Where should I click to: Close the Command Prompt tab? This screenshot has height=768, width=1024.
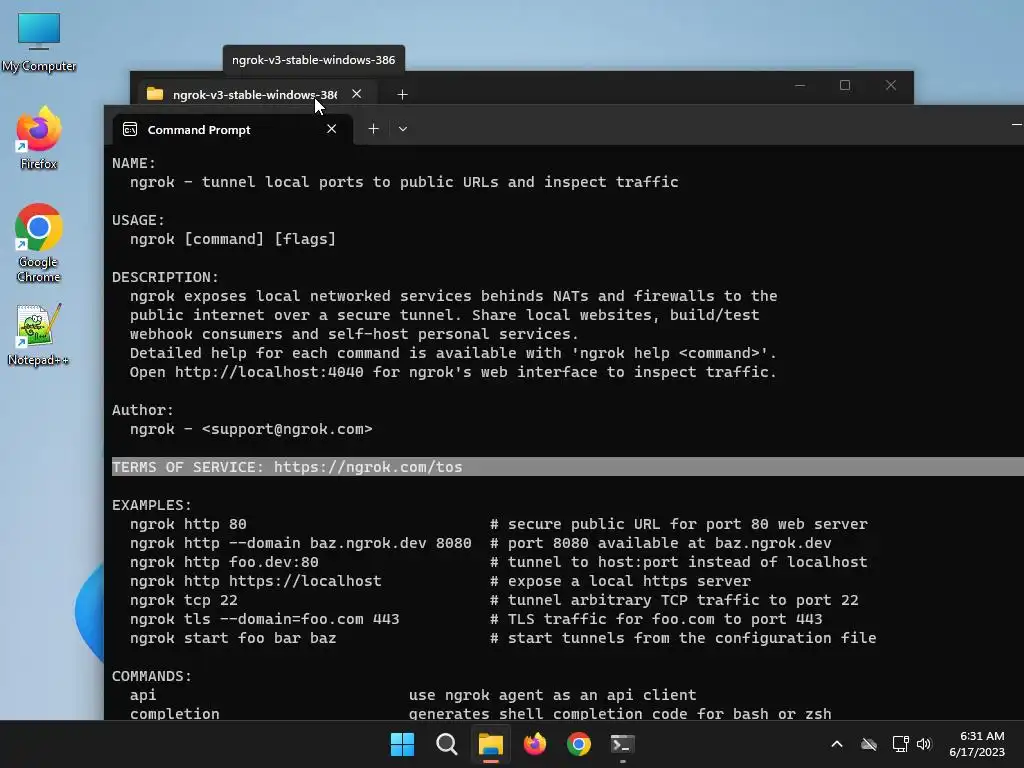[332, 129]
